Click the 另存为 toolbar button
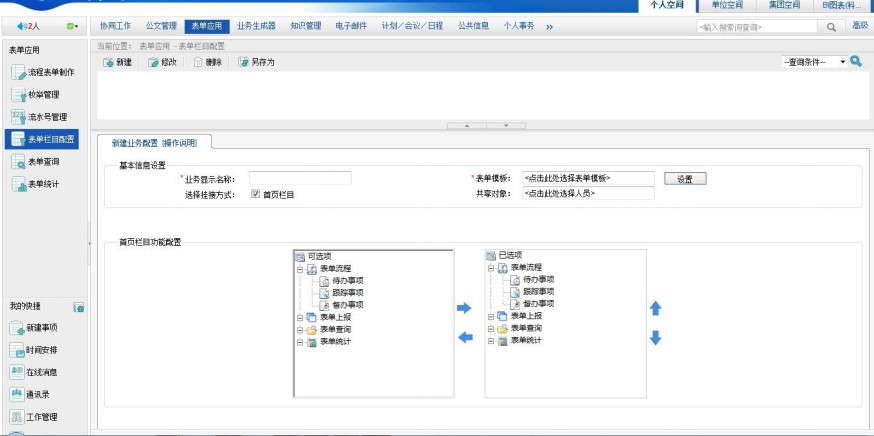Screen dimensions: 874x436 pos(256,62)
